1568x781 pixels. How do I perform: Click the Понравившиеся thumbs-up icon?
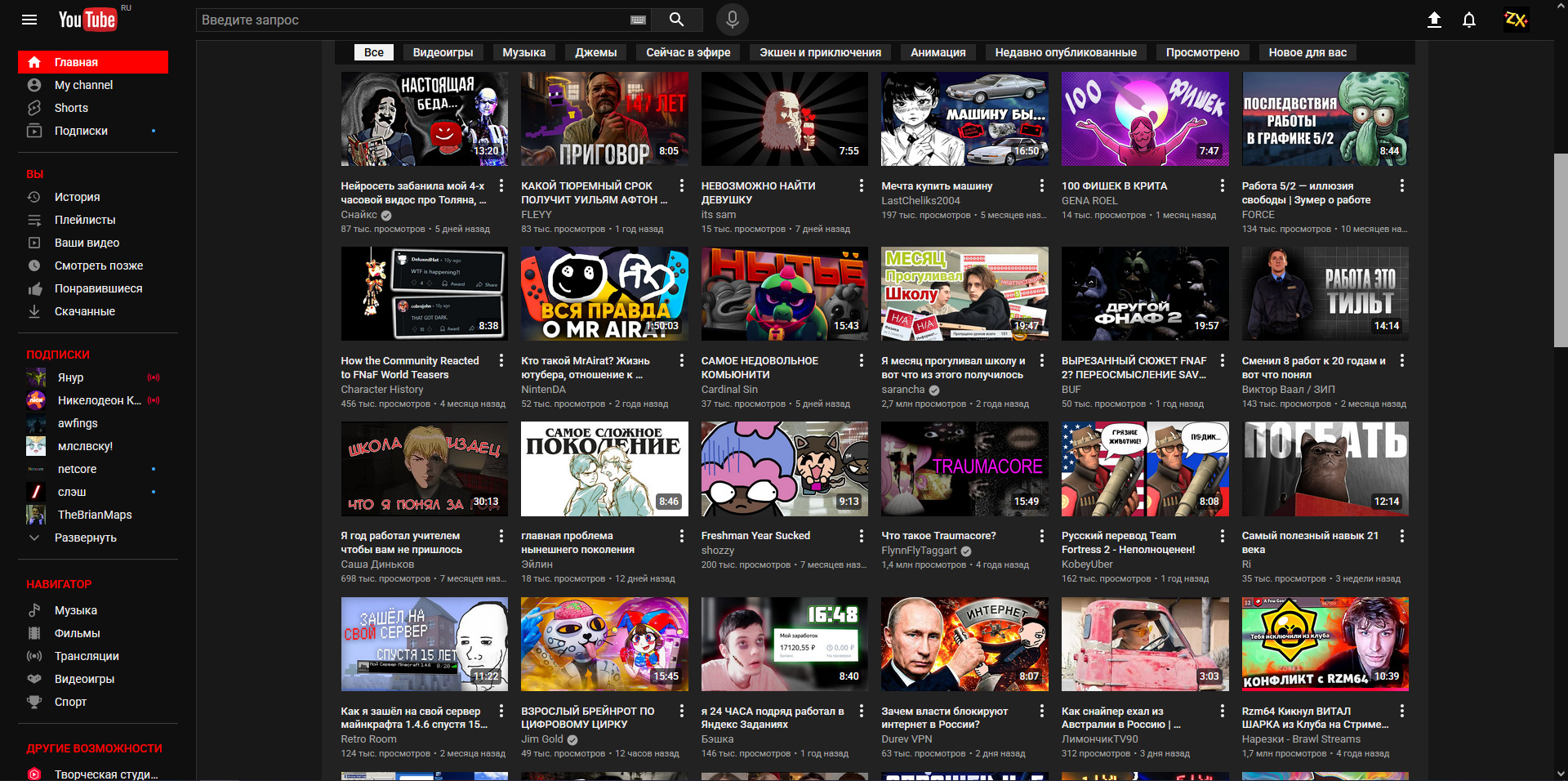tap(34, 288)
